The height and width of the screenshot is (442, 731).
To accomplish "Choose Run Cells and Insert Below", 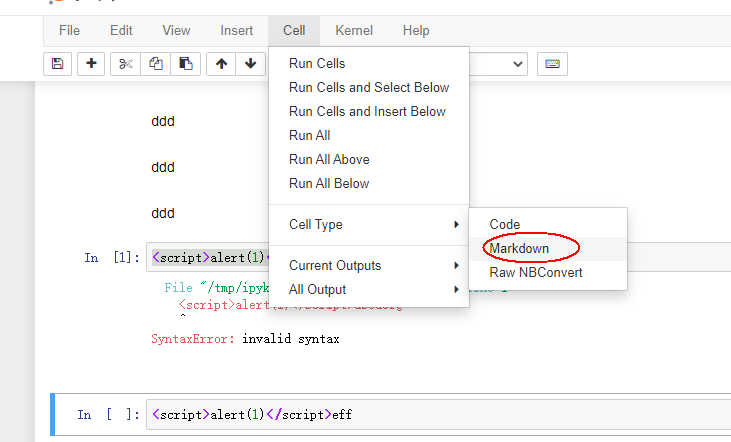I will pos(369,111).
